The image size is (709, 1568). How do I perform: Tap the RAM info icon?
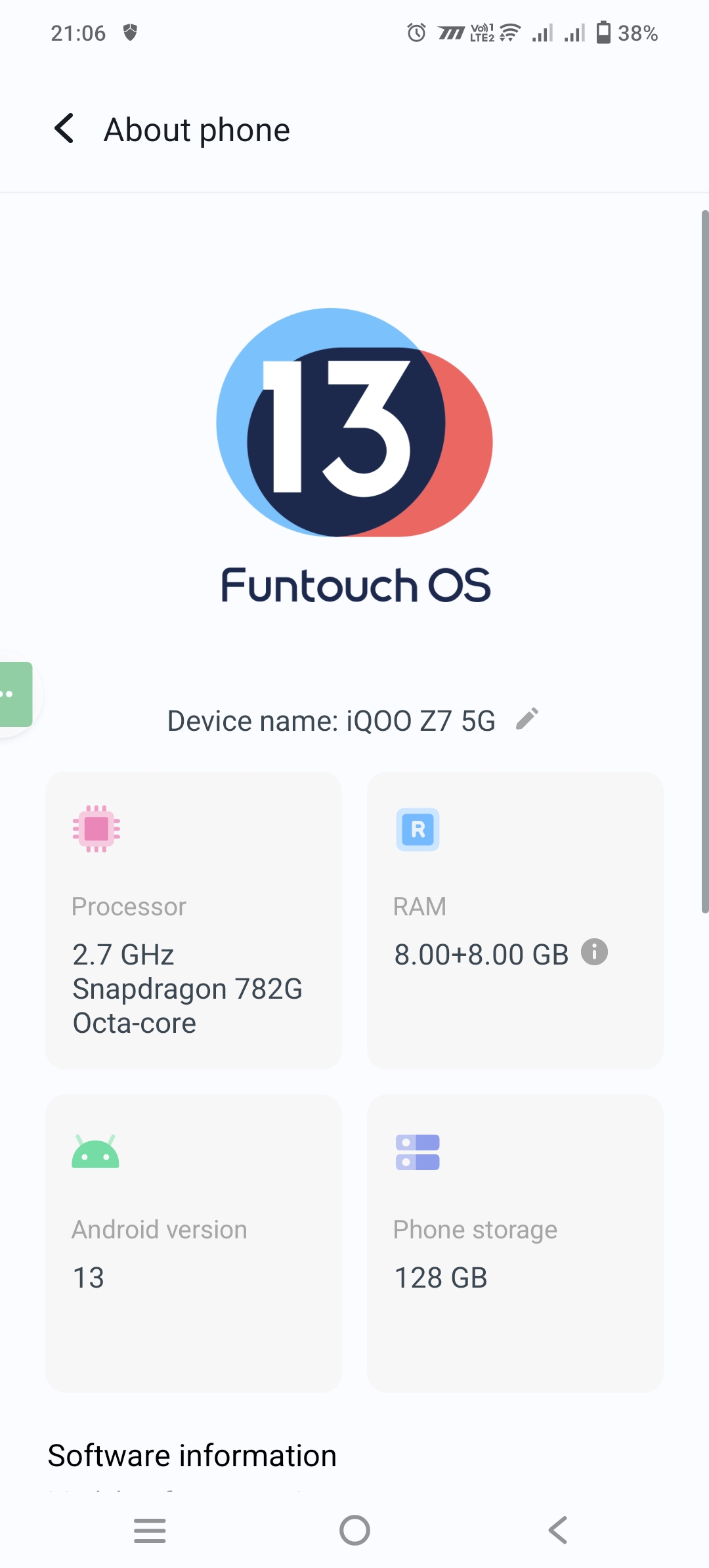tap(594, 952)
